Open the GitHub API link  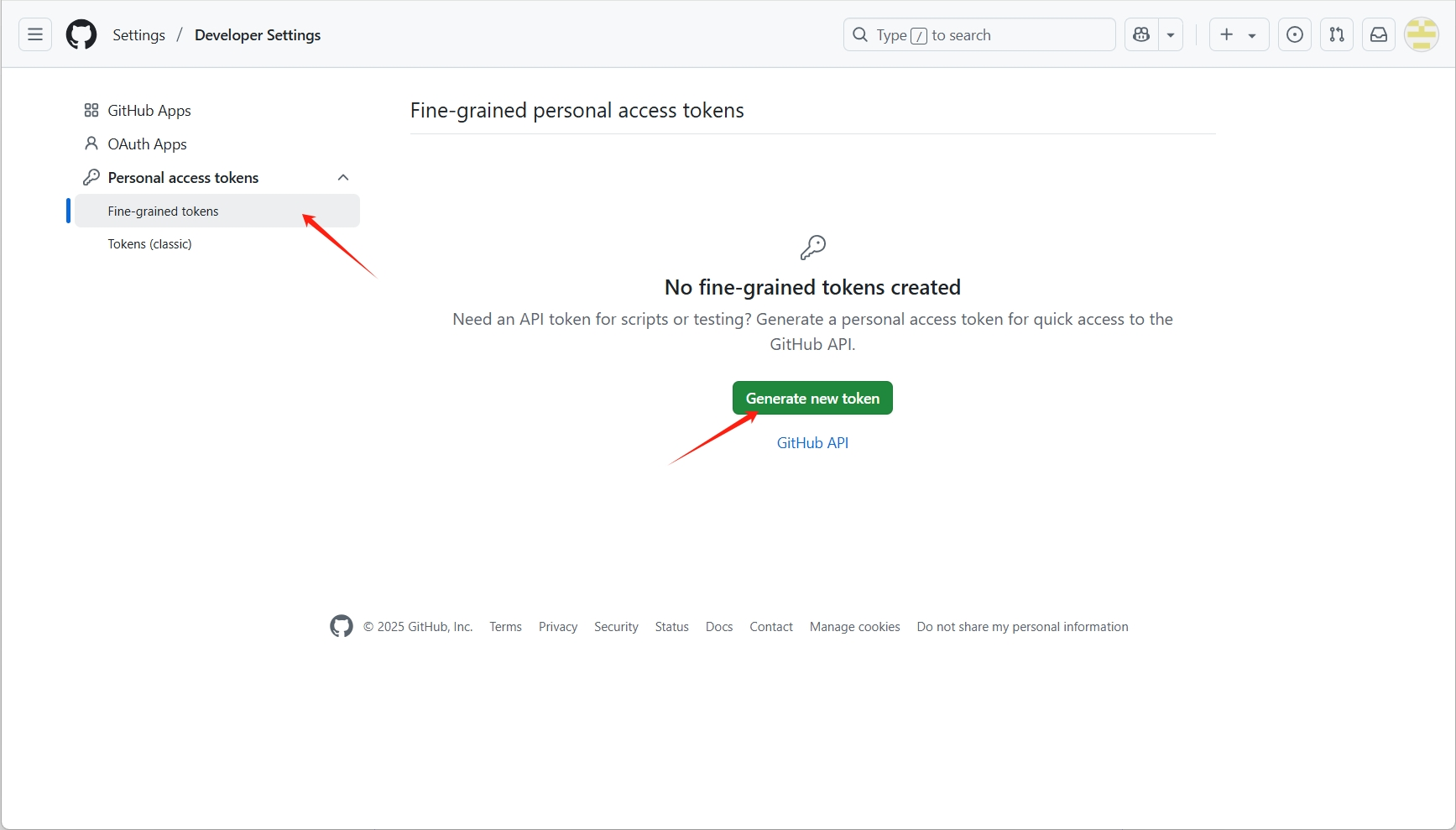pyautogui.click(x=811, y=443)
